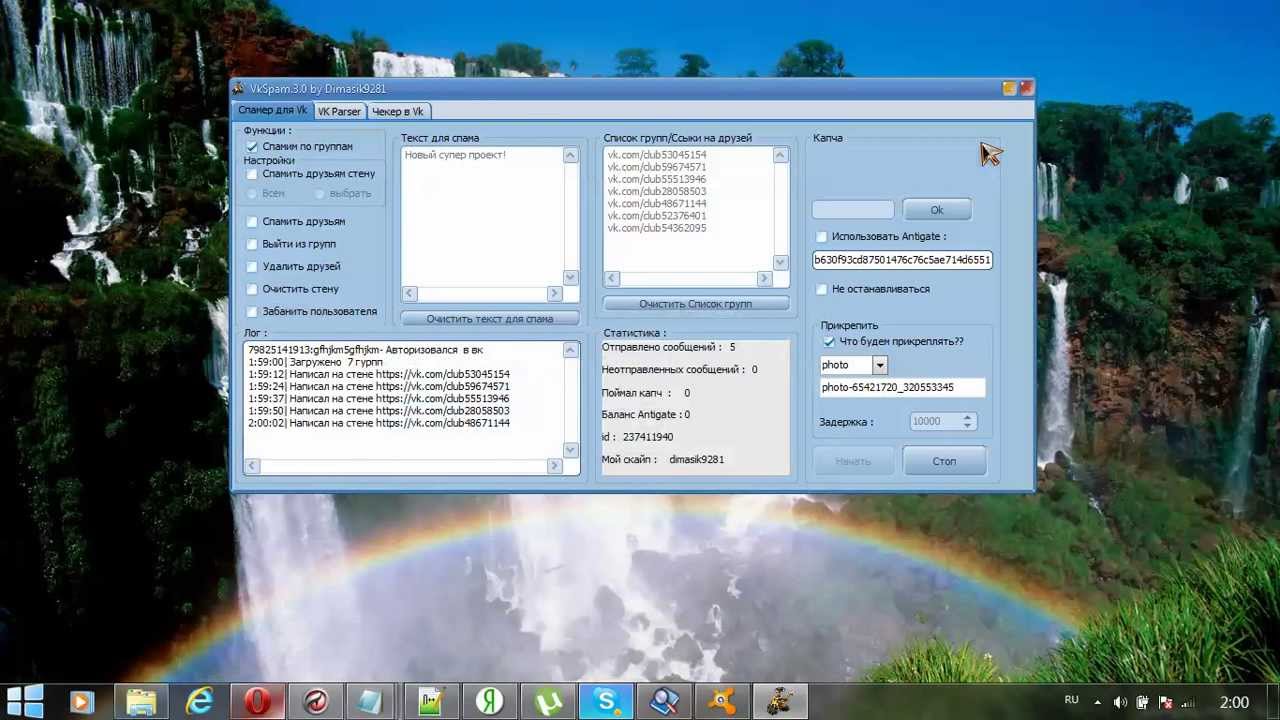This screenshot has height=720, width=1280.
Task: Click 'Очистить текст для спама' button
Action: pyautogui.click(x=490, y=319)
